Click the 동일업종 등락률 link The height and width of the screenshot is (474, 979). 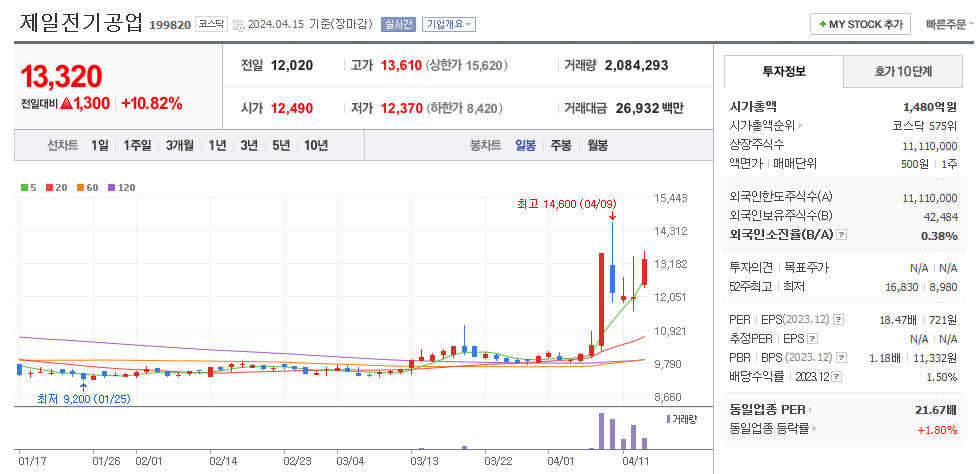point(769,429)
